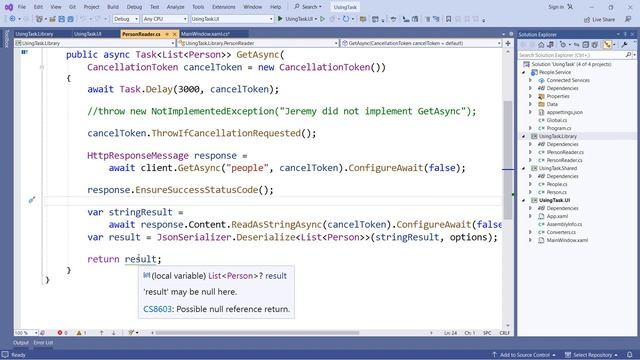This screenshot has height=360, width=640.
Task: Click the CS8603 error code link
Action: tap(158, 309)
